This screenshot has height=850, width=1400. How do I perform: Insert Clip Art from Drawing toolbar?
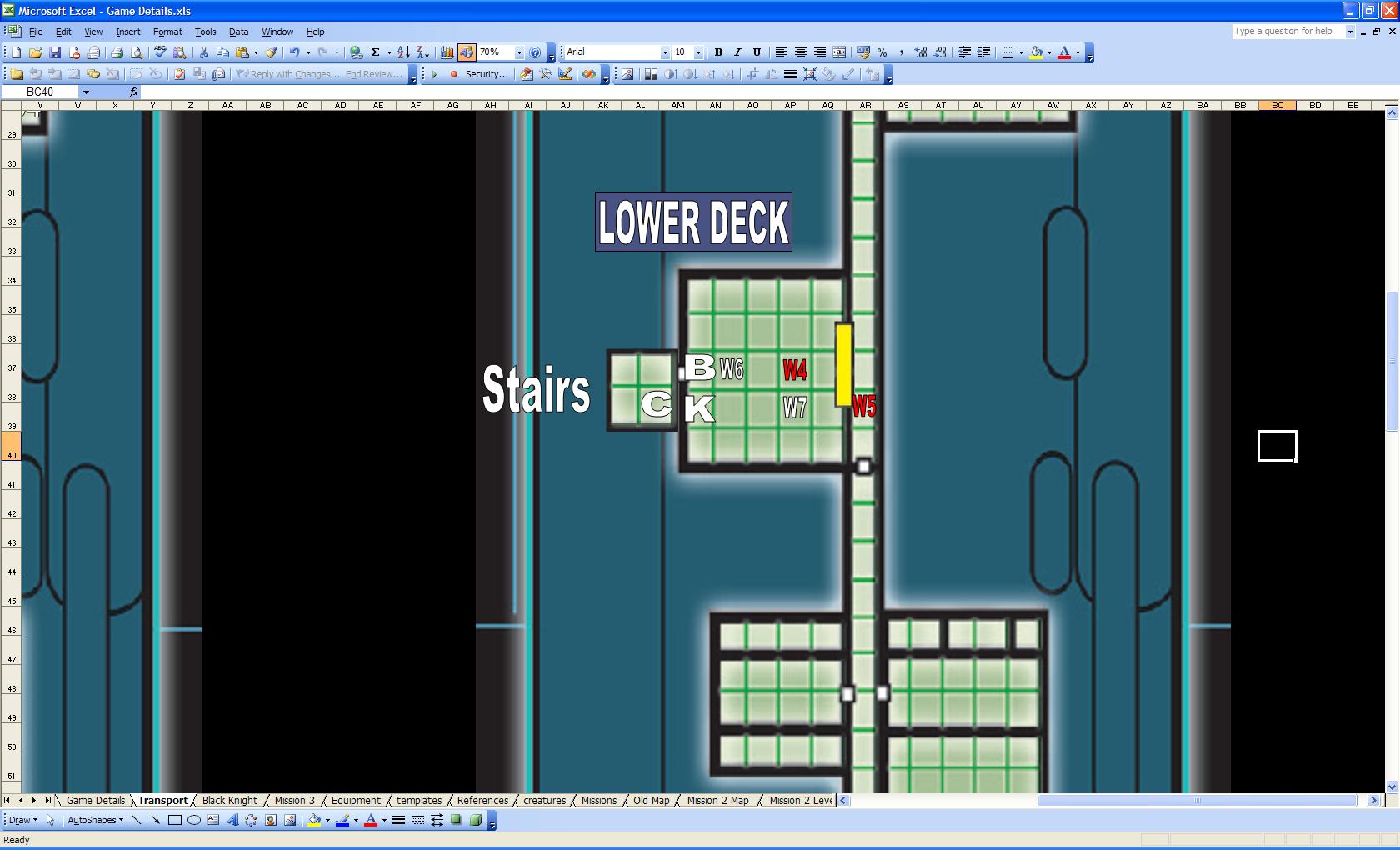(271, 820)
